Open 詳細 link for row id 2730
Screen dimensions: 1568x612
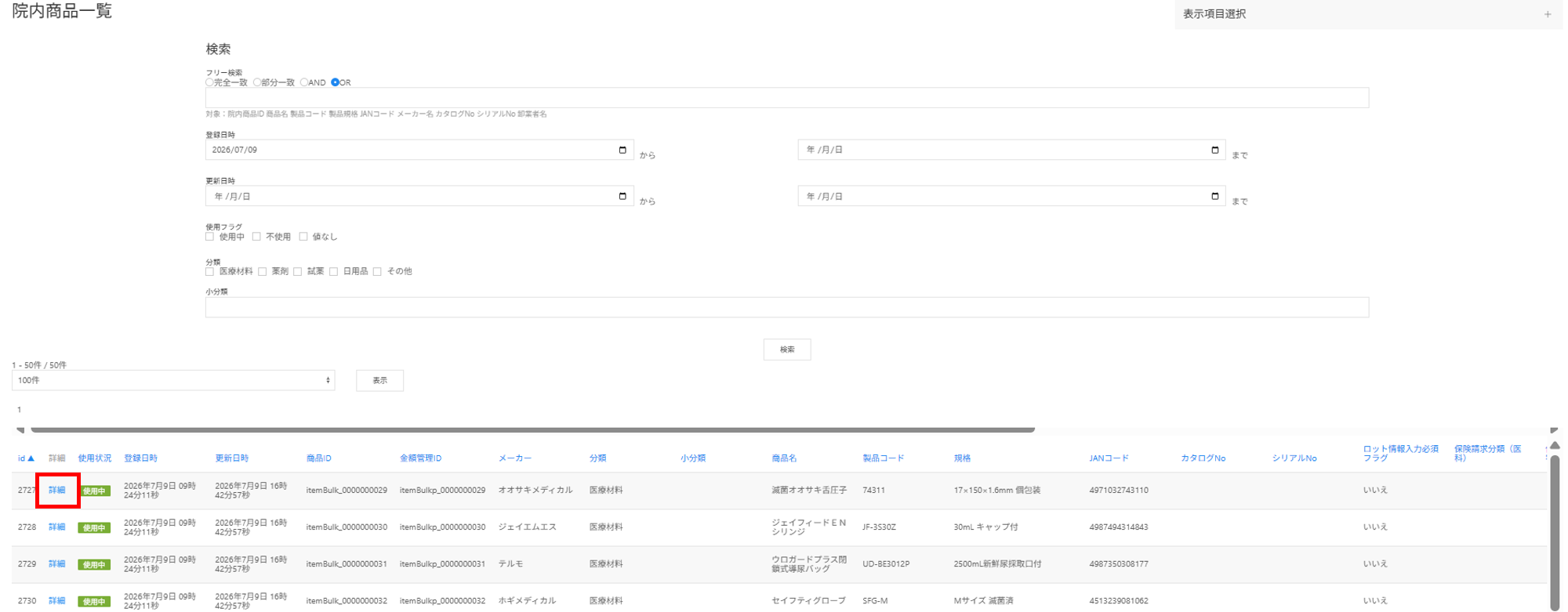[x=56, y=601]
